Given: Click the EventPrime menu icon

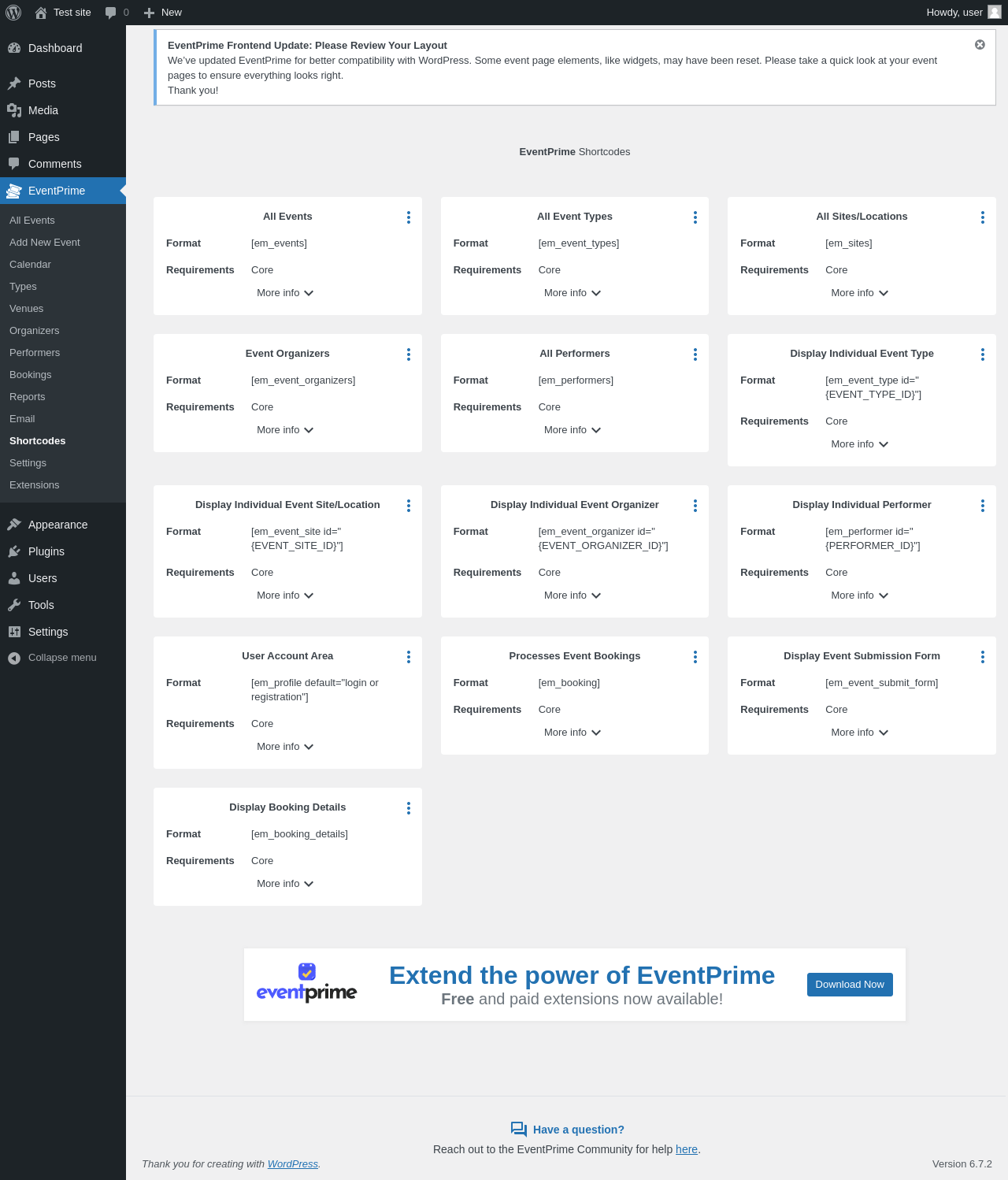Looking at the screenshot, I should pyautogui.click(x=14, y=191).
